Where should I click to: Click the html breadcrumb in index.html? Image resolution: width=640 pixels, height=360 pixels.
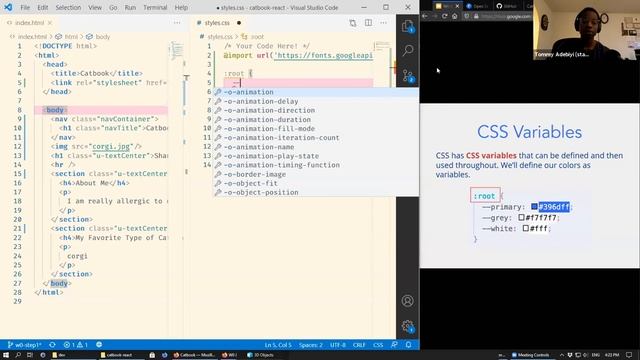click(67, 37)
